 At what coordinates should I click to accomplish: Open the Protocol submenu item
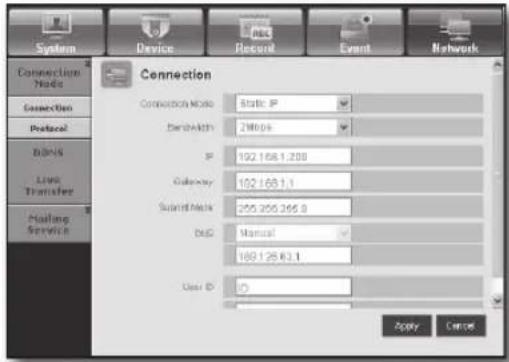click(49, 128)
